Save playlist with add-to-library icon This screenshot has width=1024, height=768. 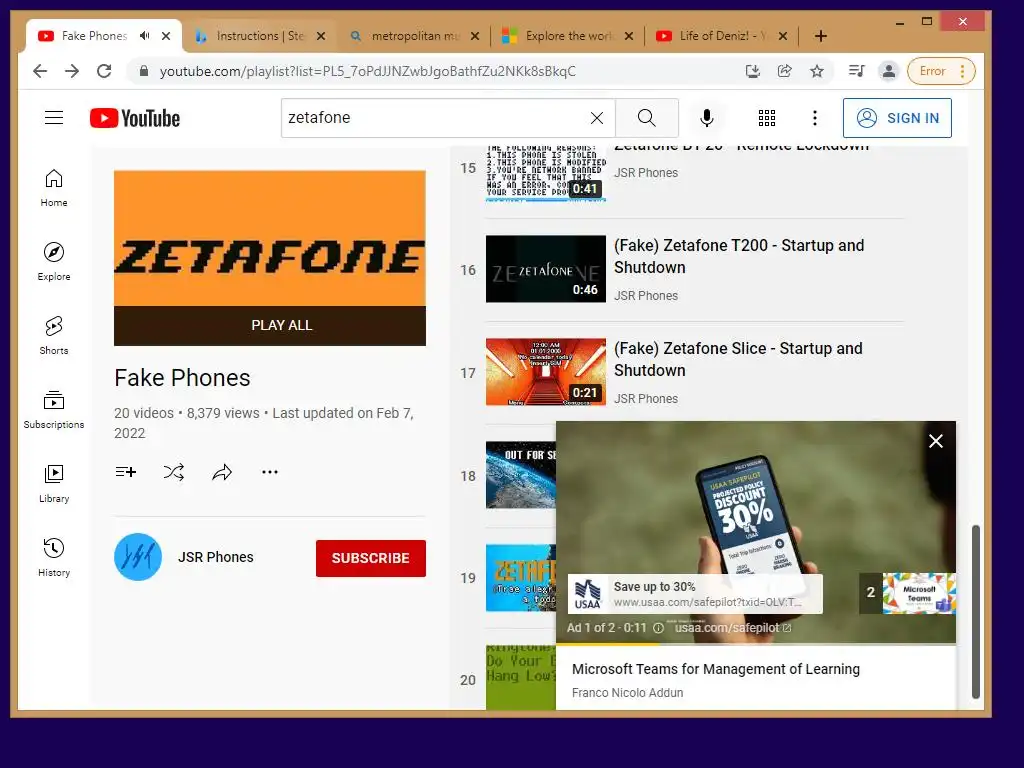(125, 472)
